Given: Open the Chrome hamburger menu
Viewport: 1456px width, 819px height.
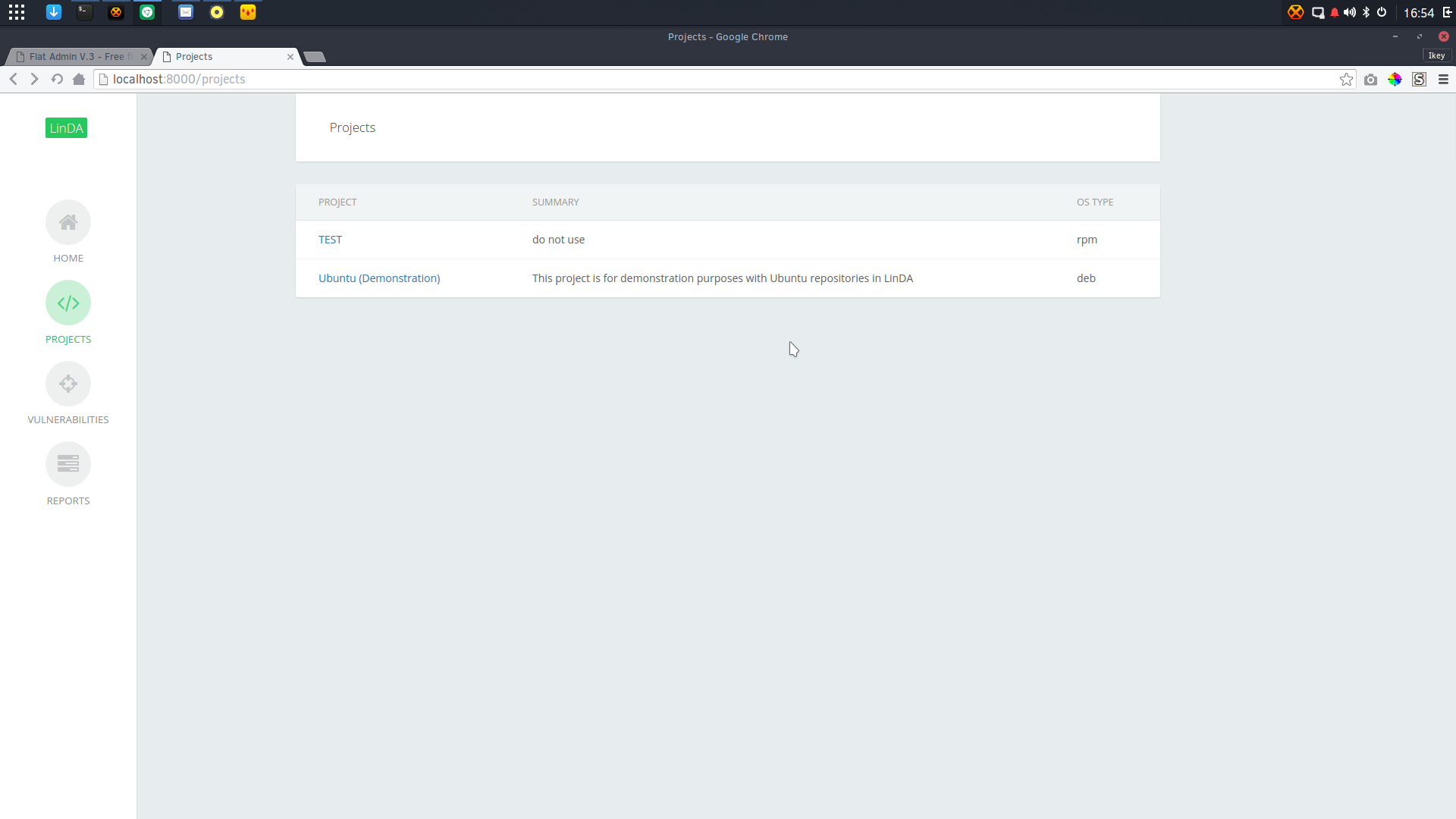Looking at the screenshot, I should coord(1443,80).
